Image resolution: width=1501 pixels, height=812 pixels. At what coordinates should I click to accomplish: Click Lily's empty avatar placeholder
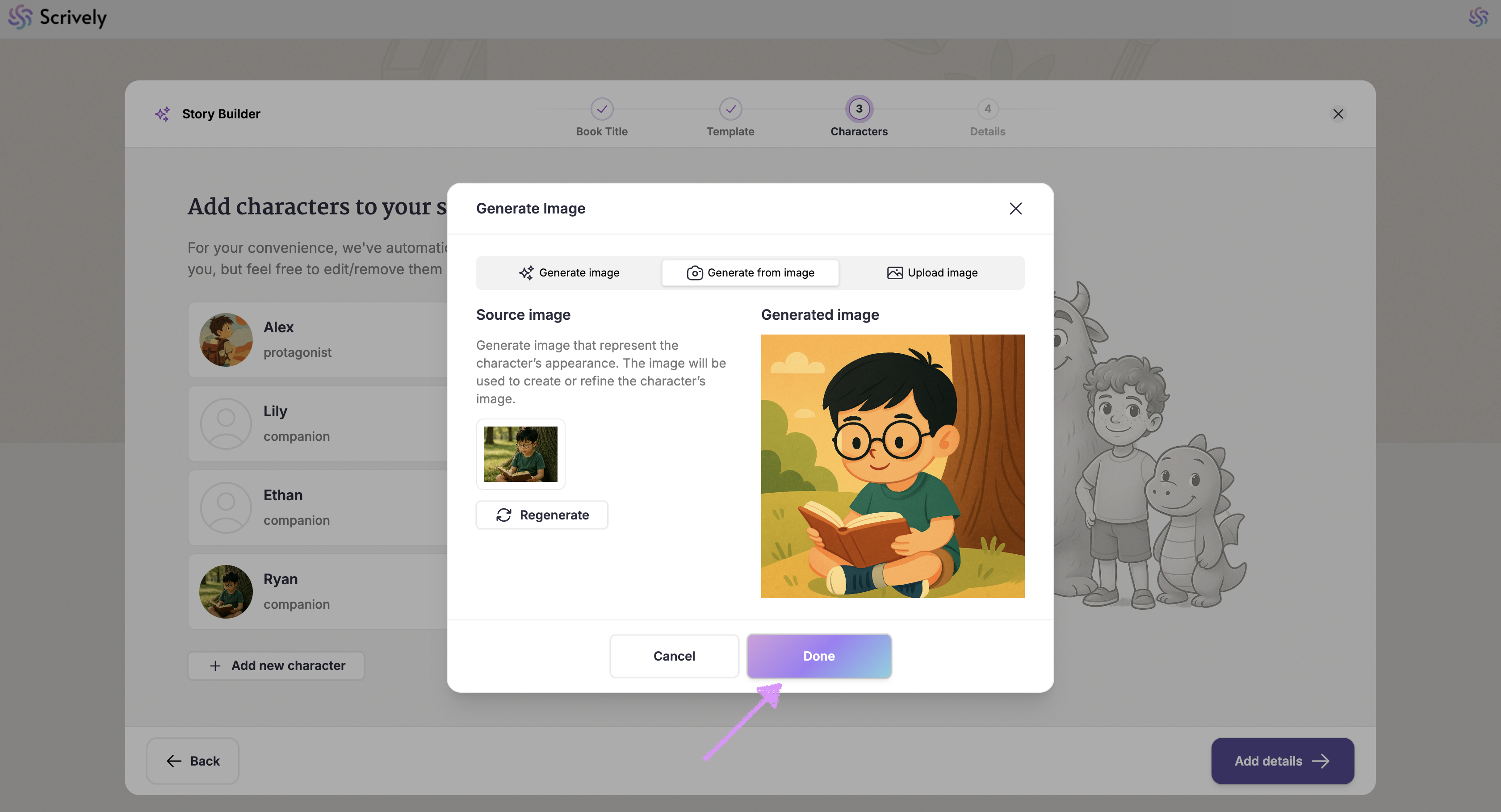[x=226, y=423]
